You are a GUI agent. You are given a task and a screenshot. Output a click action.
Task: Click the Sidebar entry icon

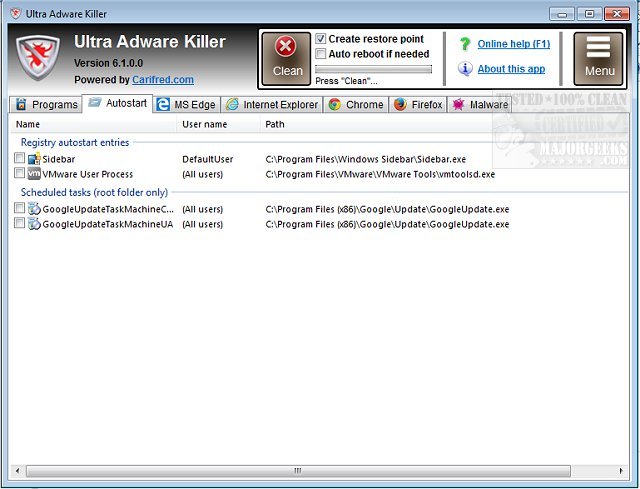tap(34, 159)
